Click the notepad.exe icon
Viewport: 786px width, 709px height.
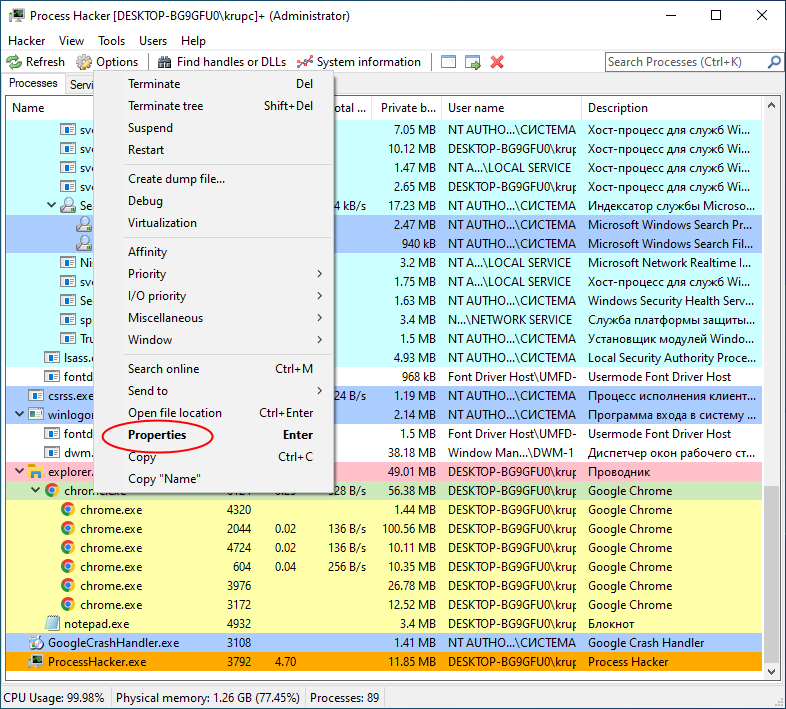point(52,623)
